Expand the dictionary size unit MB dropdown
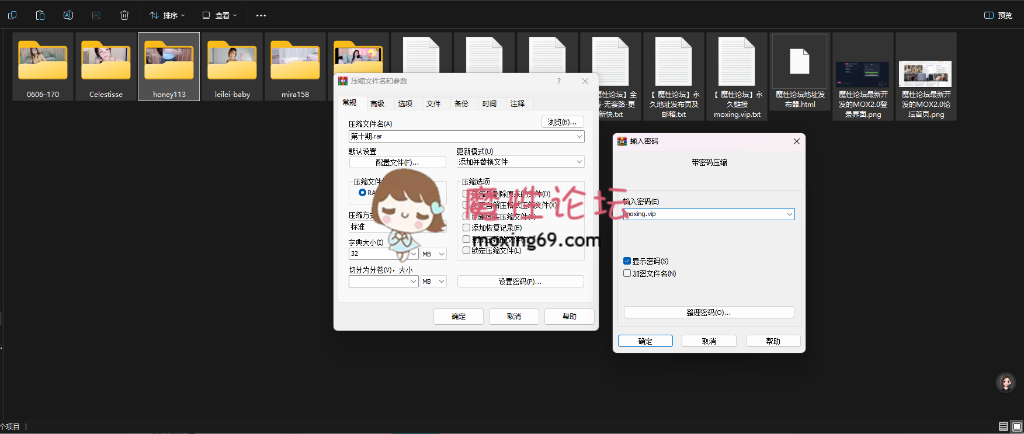Viewport: 1024px width, 434px height. tap(434, 254)
